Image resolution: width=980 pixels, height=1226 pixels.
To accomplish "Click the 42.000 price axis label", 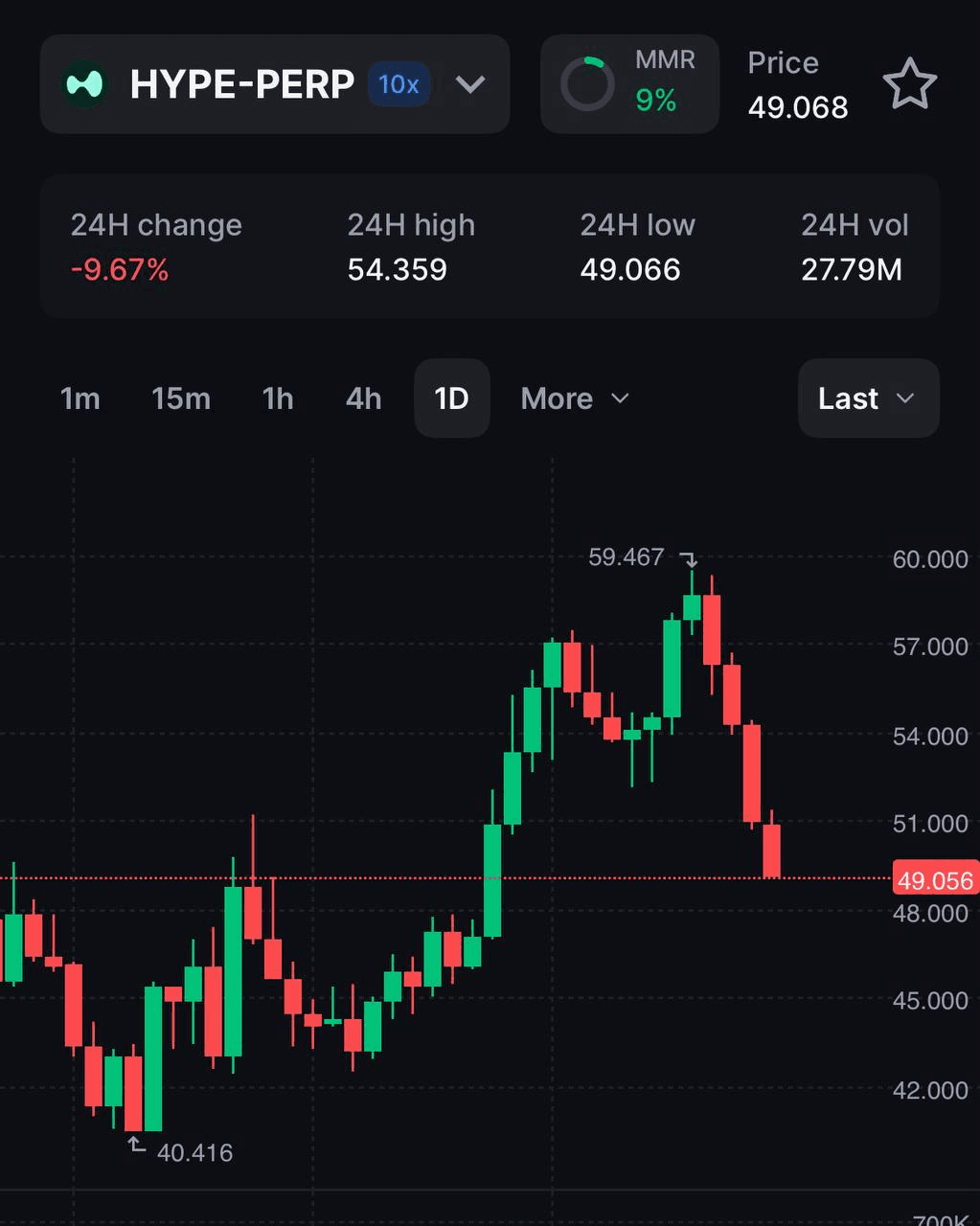I will pyautogui.click(x=930, y=1091).
